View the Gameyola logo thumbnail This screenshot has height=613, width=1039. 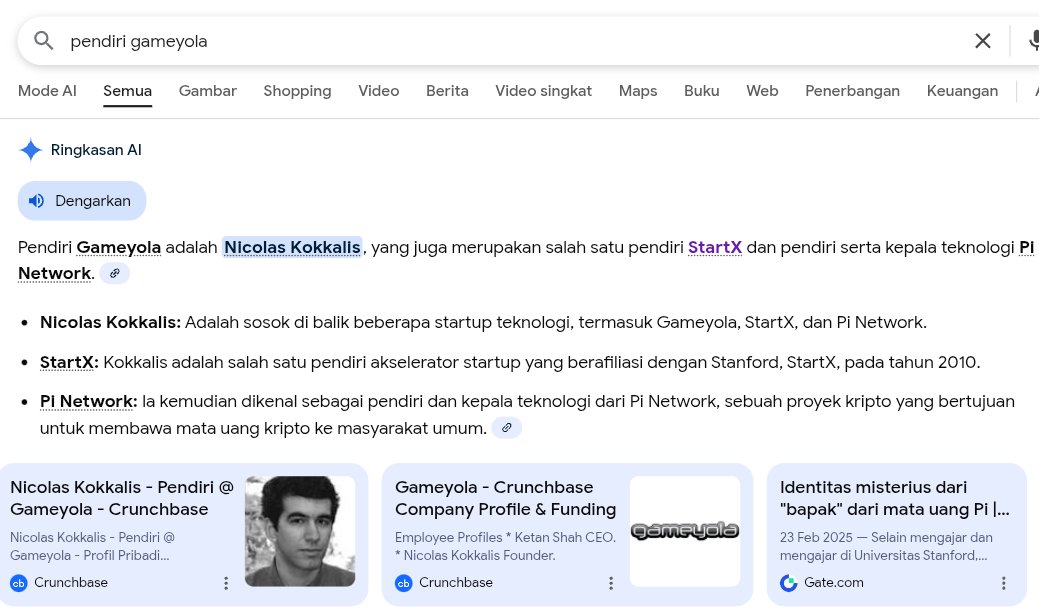[x=684, y=531]
